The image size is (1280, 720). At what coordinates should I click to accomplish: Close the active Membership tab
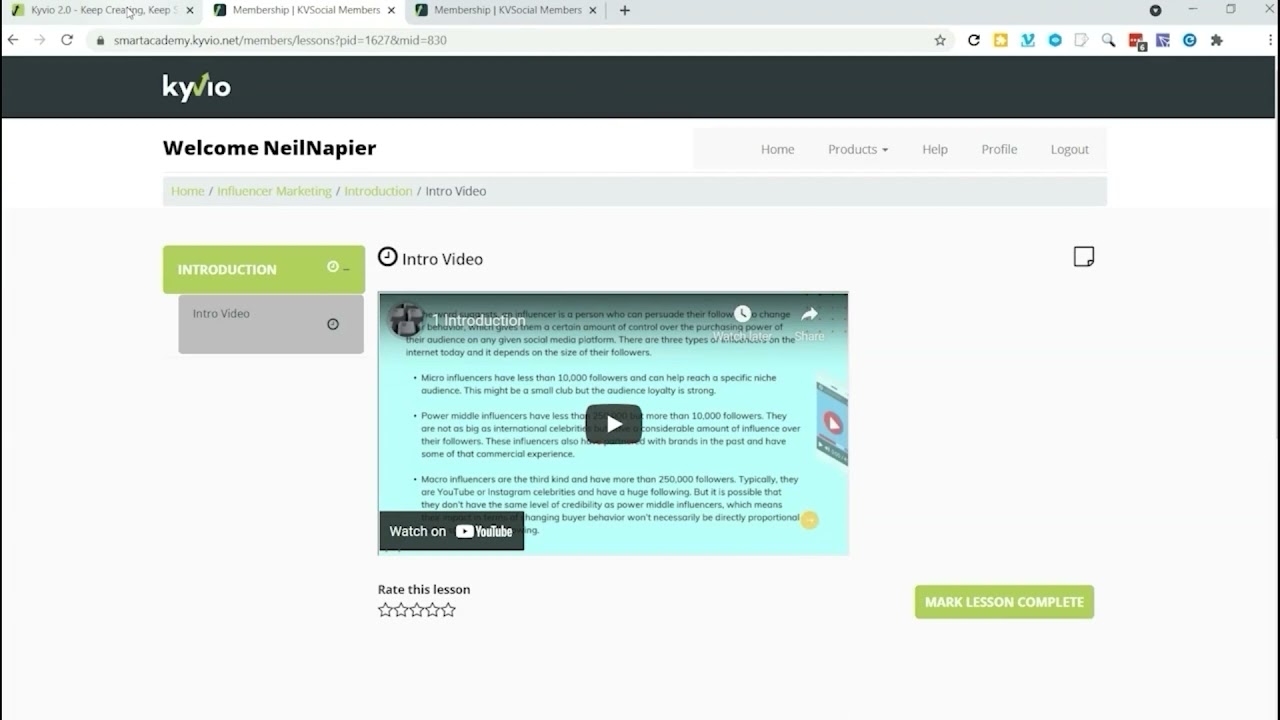(391, 11)
